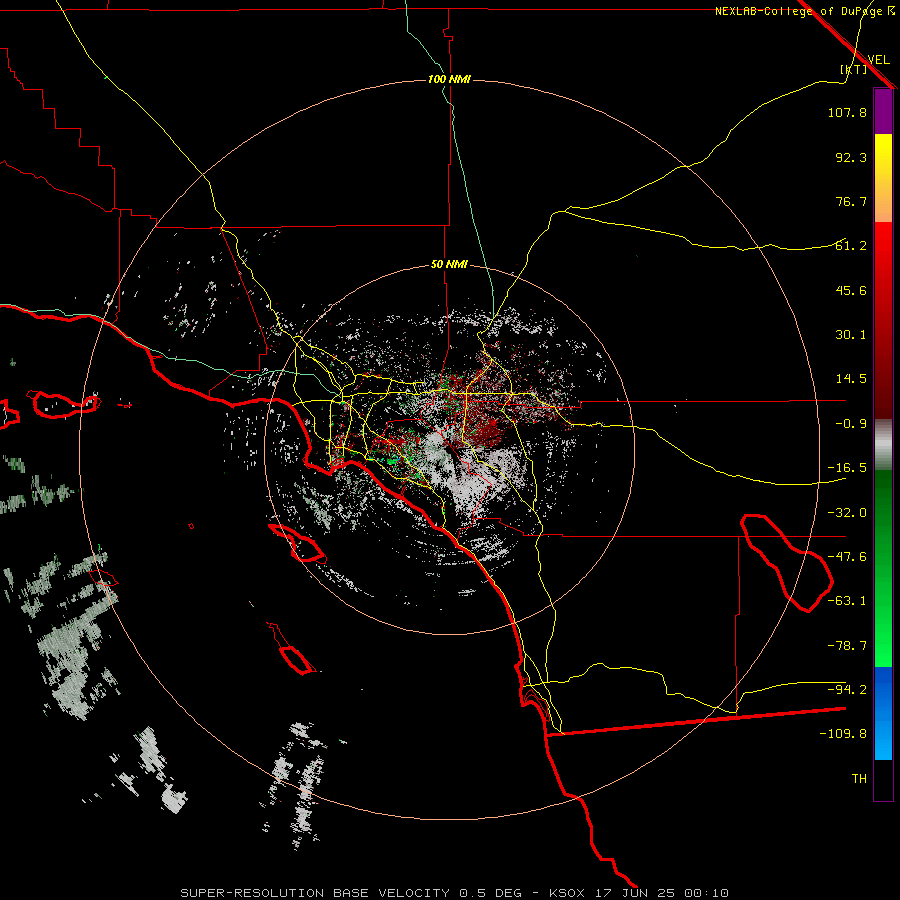Click the 50 NMI range ring label

pos(449,265)
